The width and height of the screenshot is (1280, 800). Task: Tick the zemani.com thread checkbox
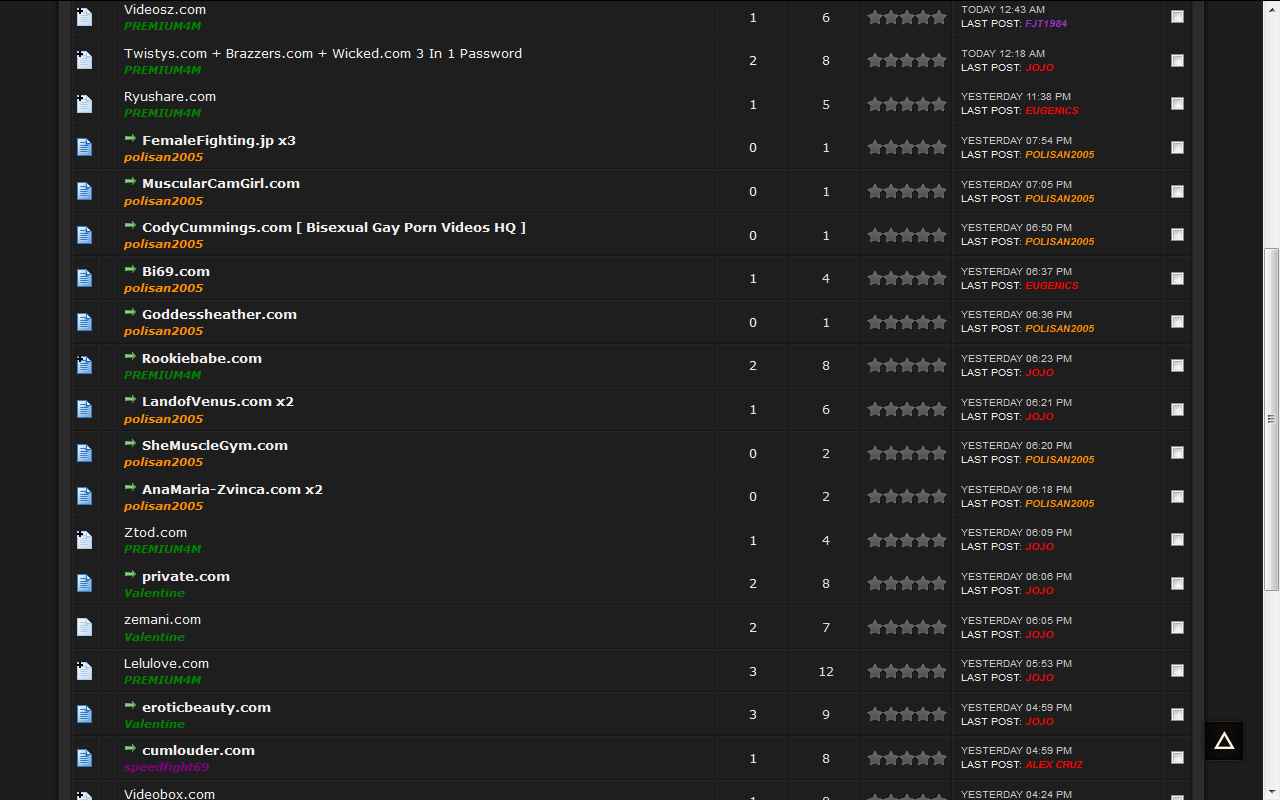(x=1177, y=627)
